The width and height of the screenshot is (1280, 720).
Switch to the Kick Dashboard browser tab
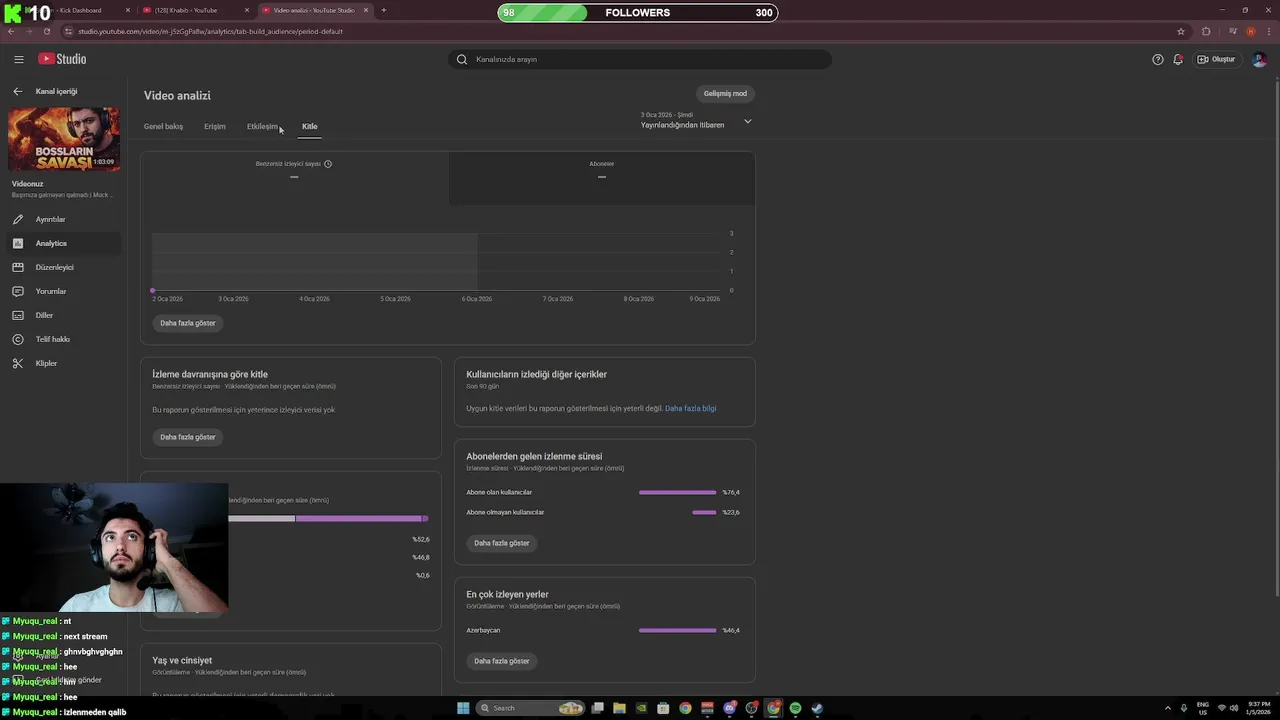[70, 10]
